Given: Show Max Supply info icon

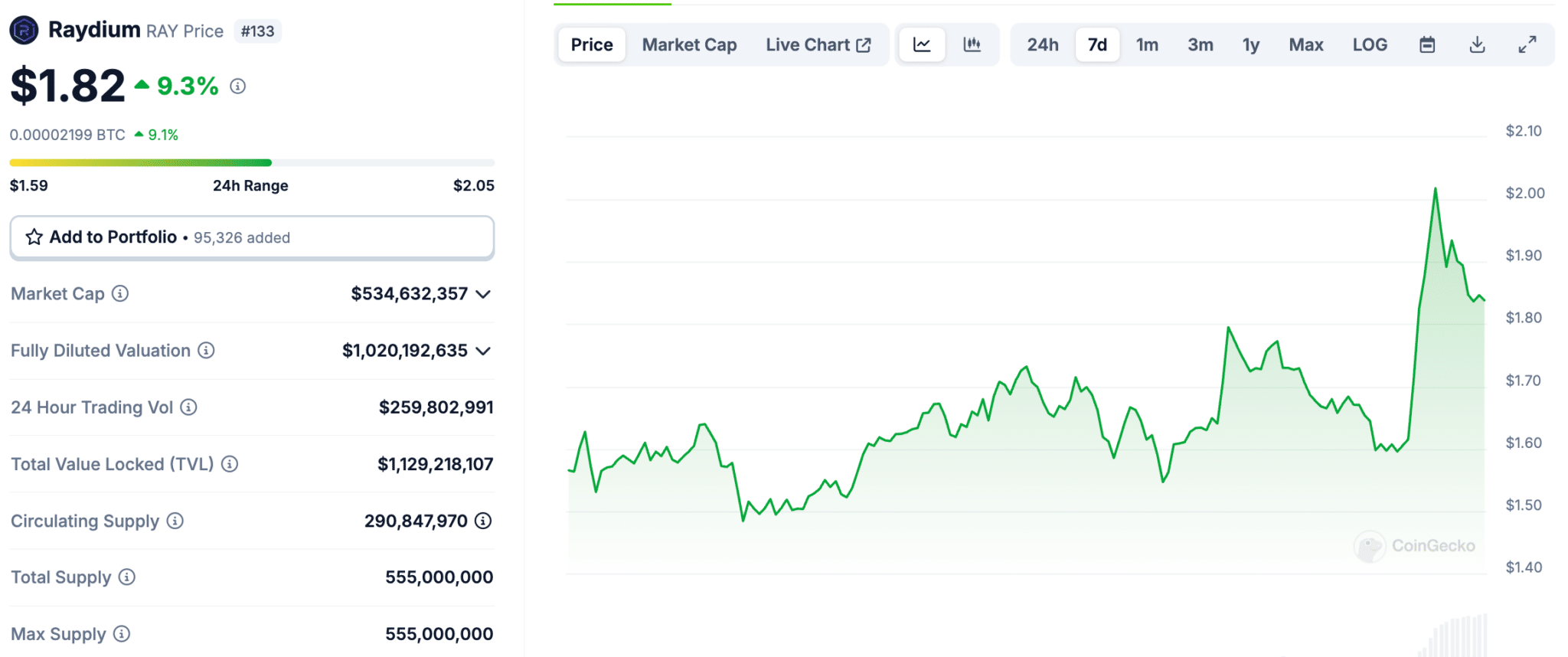Looking at the screenshot, I should click(x=122, y=634).
